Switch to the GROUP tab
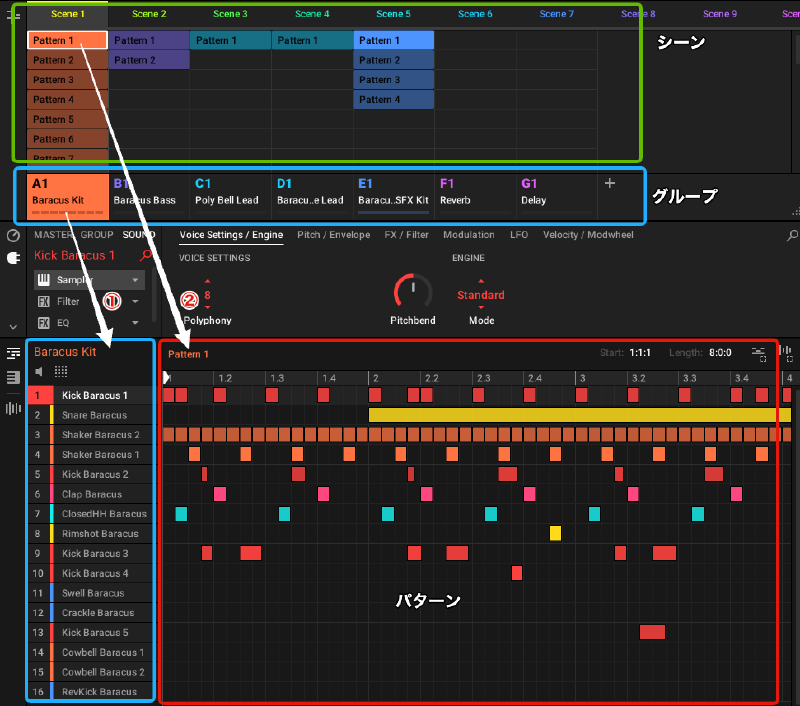This screenshot has width=800, height=706. coord(97,235)
